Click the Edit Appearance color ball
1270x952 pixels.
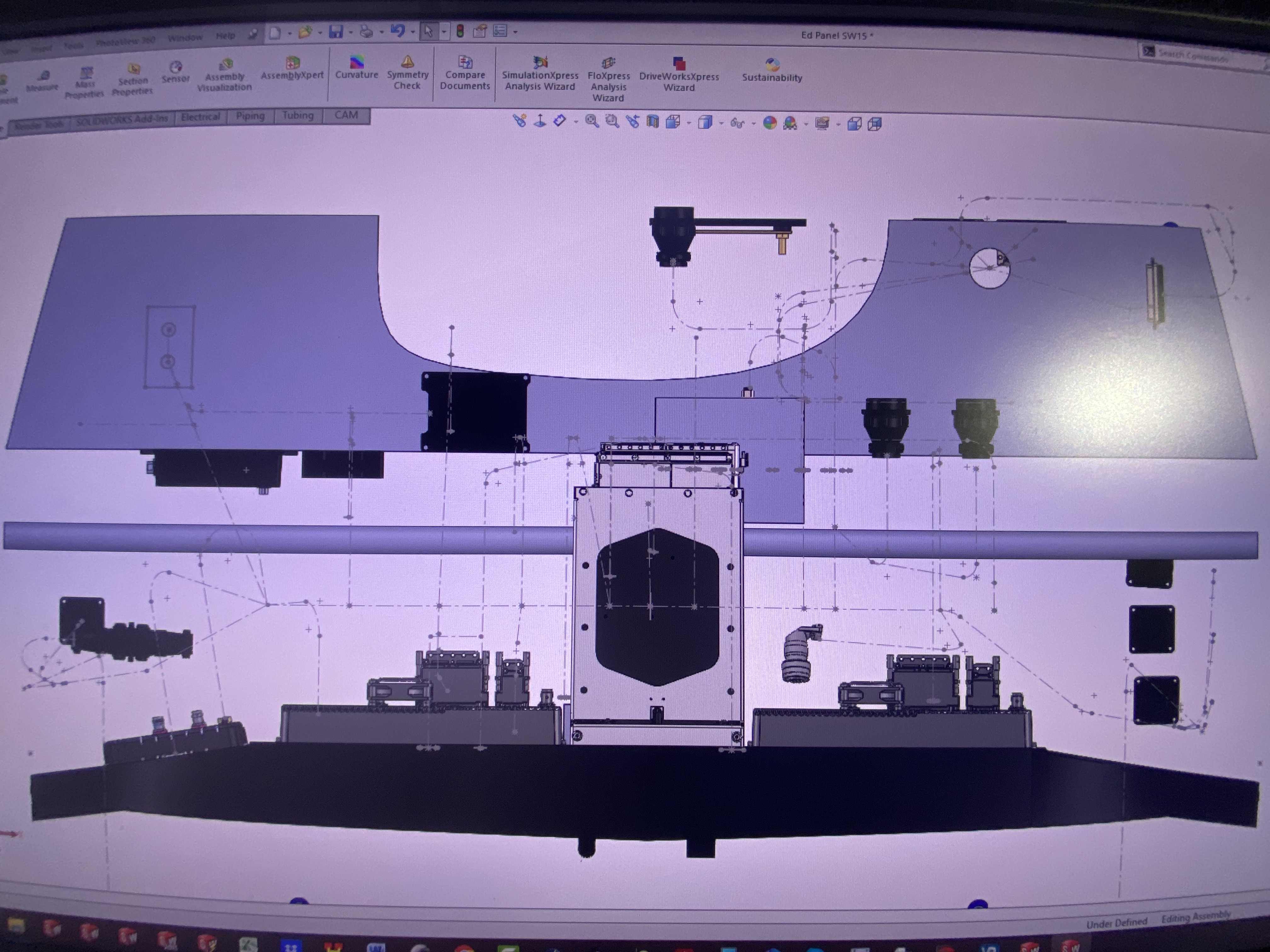pos(770,123)
